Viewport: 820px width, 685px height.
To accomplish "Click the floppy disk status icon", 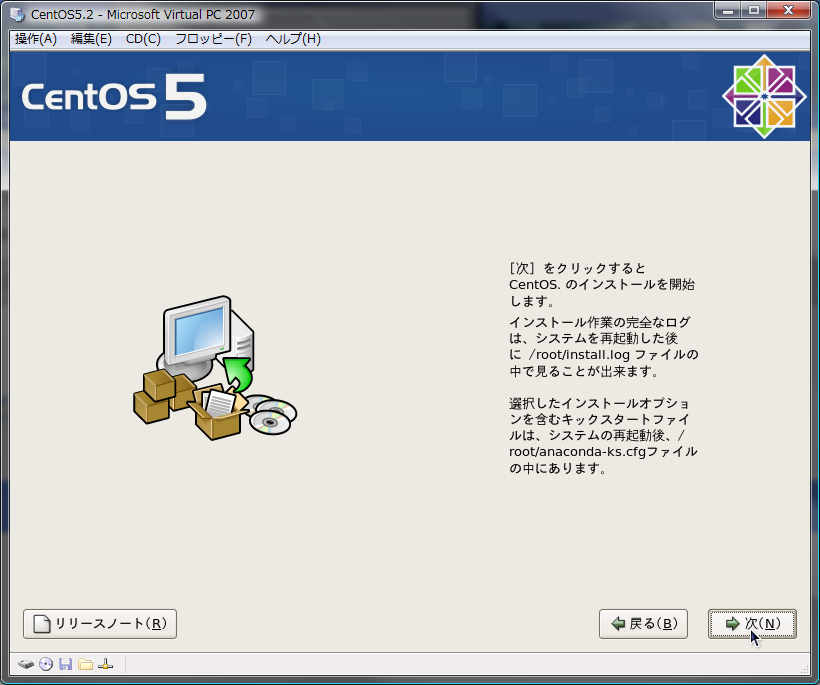I will tap(65, 665).
